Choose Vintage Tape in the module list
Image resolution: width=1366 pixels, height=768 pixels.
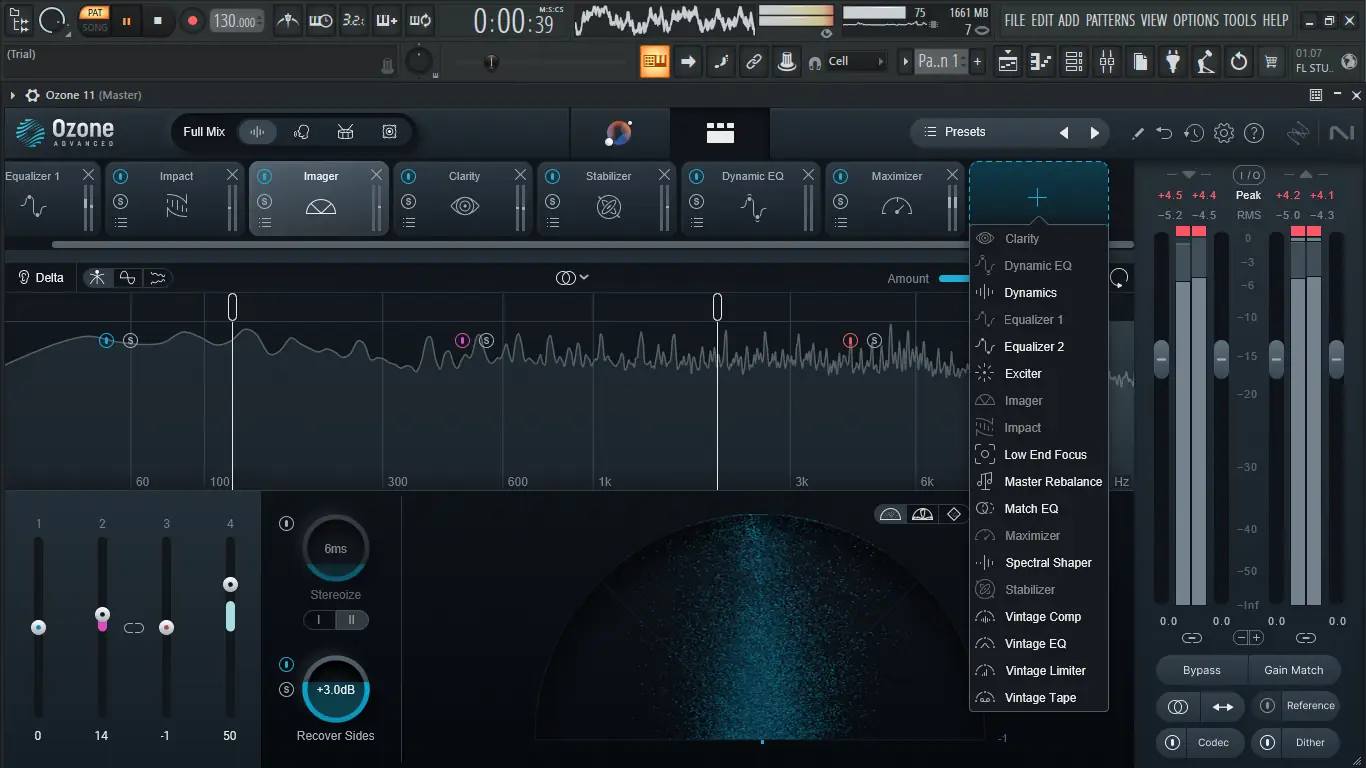pos(1040,697)
